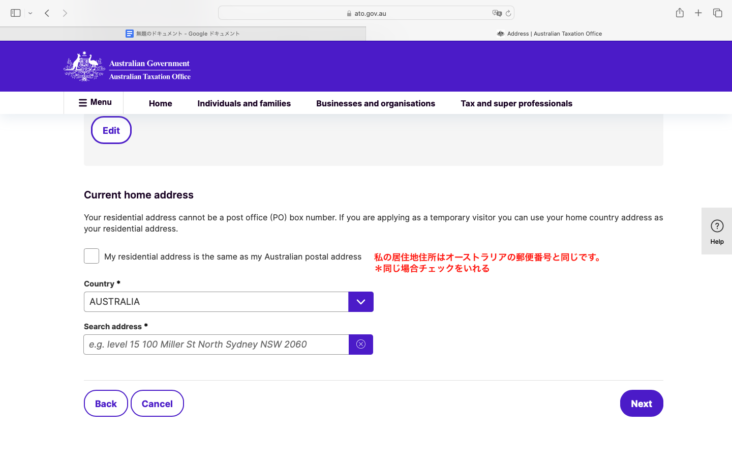Click the reload page icon in address bar

point(509,13)
